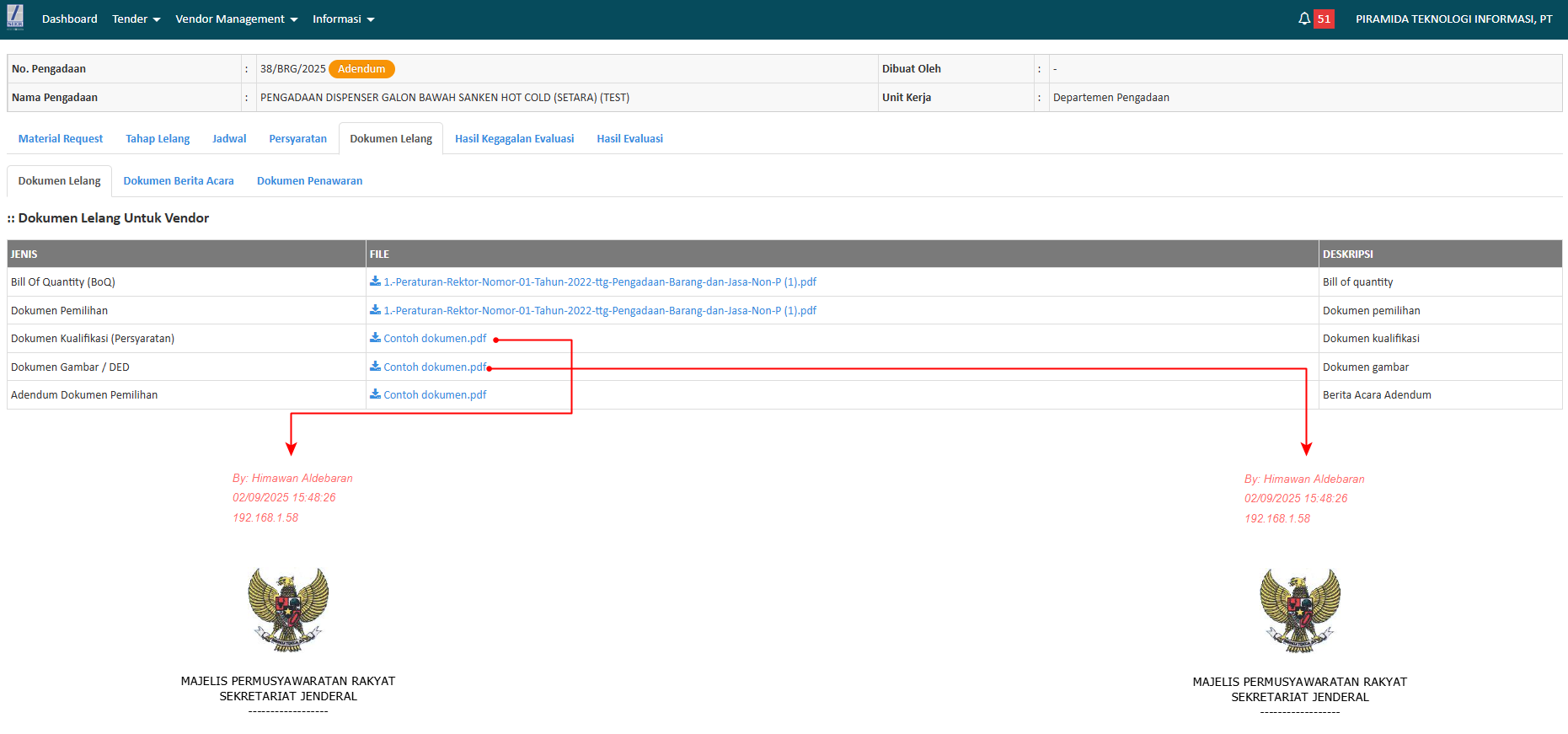This screenshot has width=1568, height=734.
Task: Click download icon for Adendum Dokumen Pemilihan
Action: 375,394
